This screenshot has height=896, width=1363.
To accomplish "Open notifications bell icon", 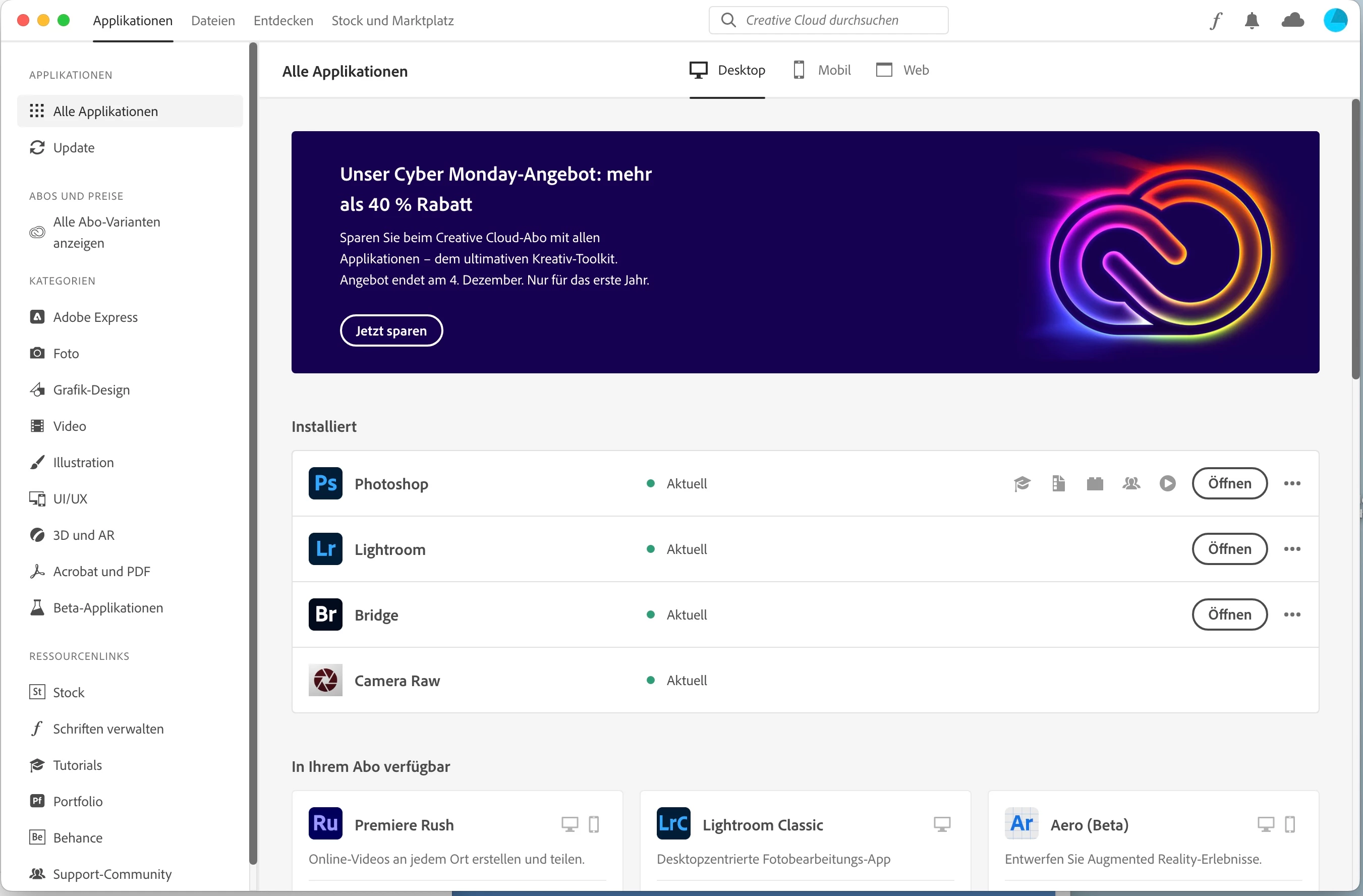I will (x=1252, y=21).
